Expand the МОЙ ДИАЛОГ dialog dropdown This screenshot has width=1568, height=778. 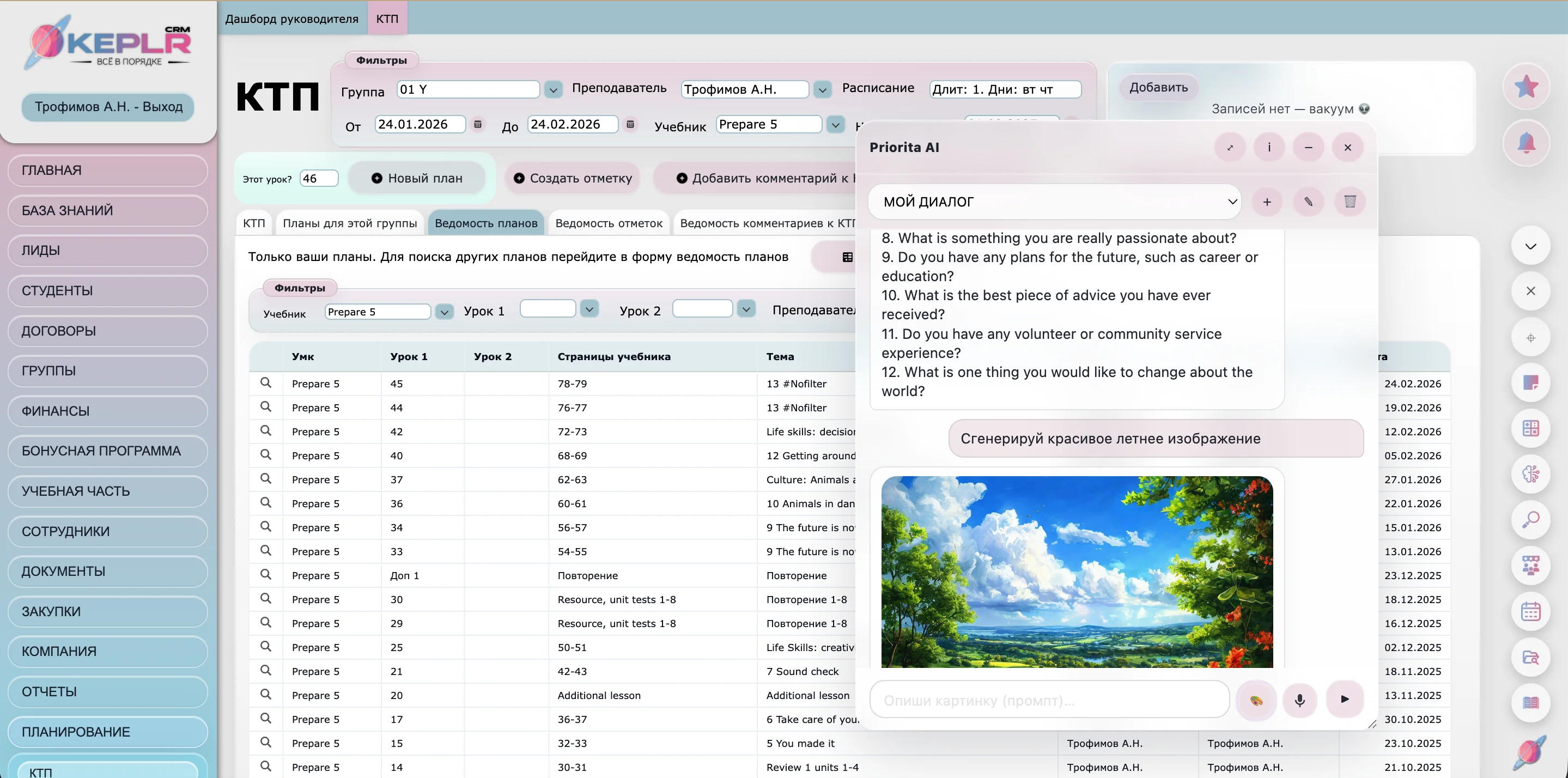tap(1232, 202)
